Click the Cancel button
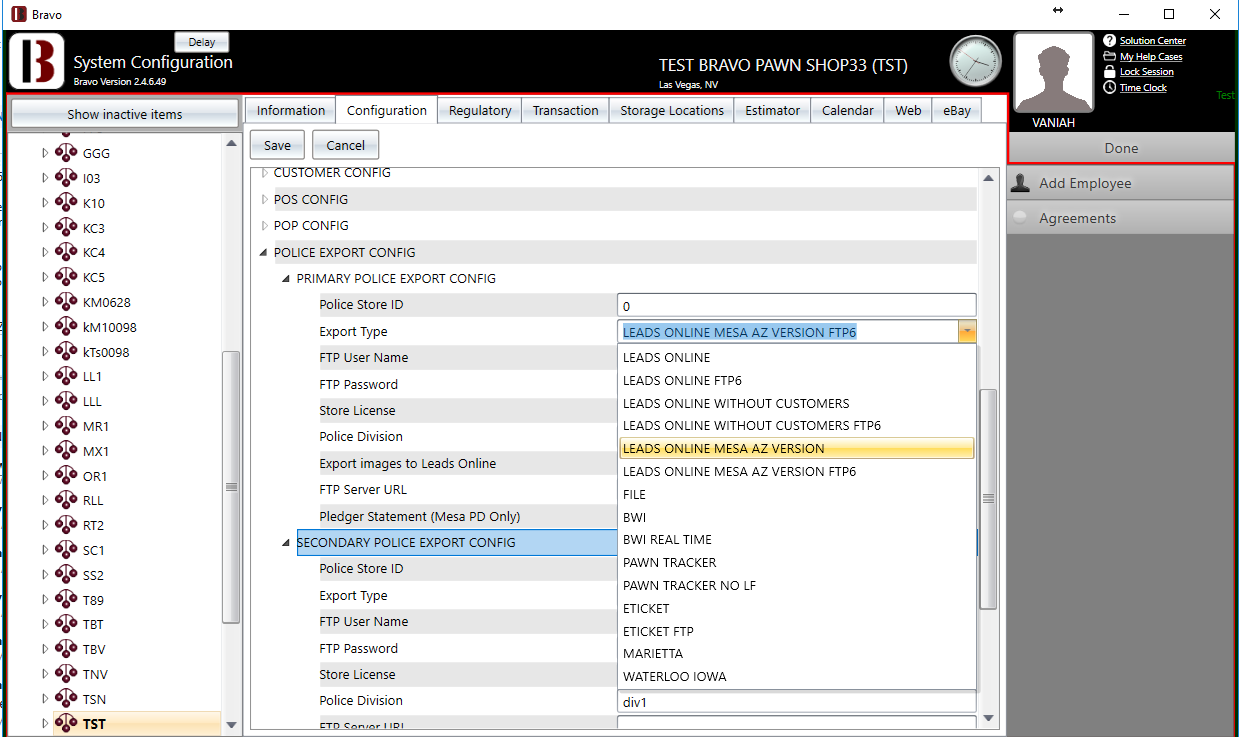 [345, 145]
